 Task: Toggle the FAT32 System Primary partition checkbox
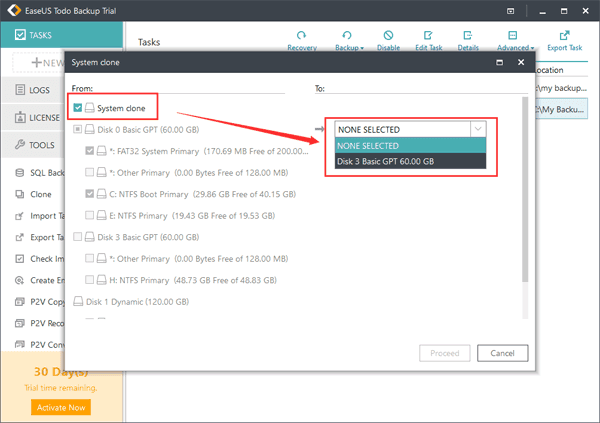90,151
